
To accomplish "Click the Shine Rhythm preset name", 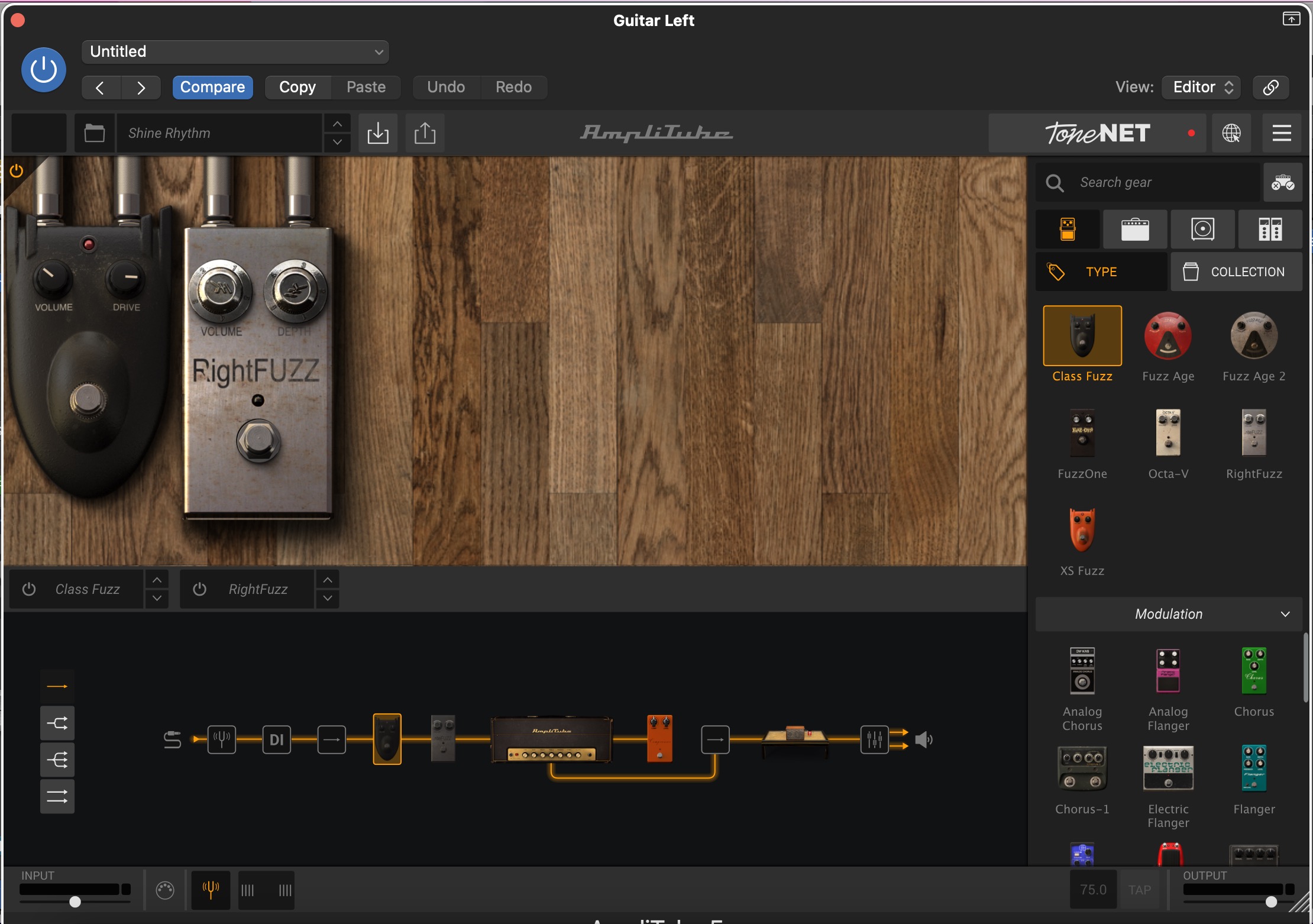I will coord(219,133).
